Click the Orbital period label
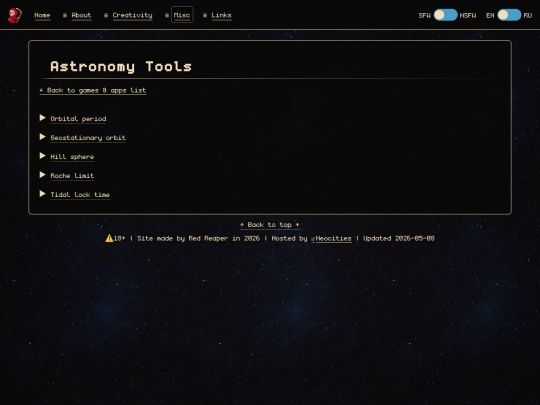This screenshot has width=540, height=405. click(78, 119)
